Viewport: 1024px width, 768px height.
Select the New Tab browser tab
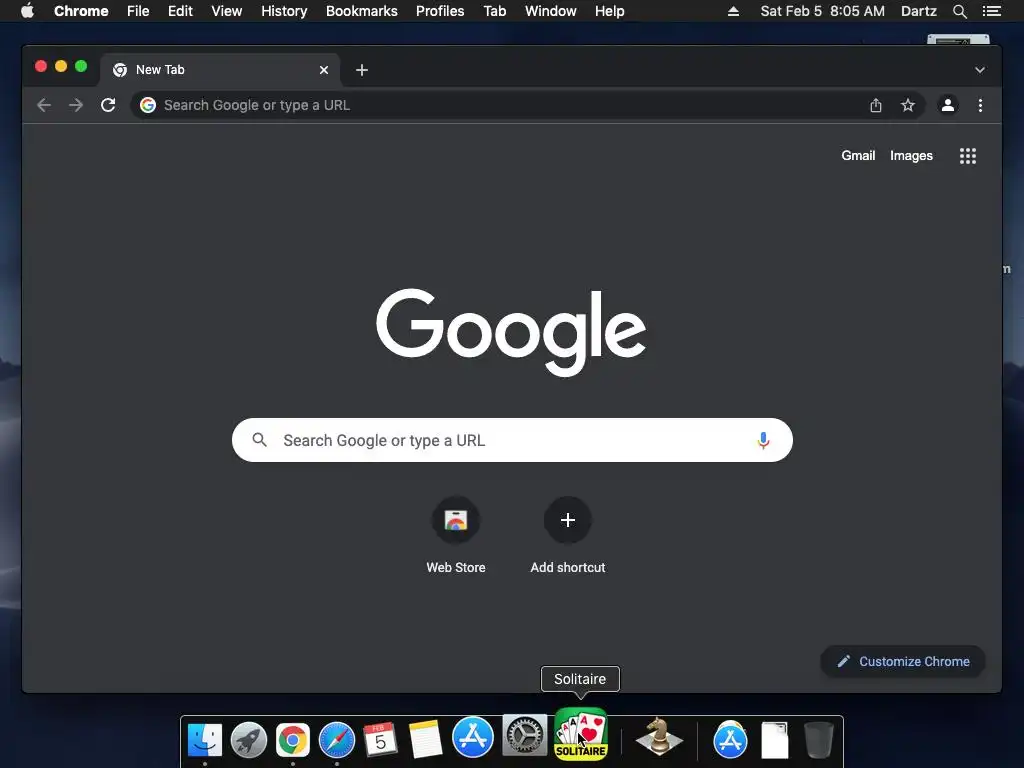[220, 70]
